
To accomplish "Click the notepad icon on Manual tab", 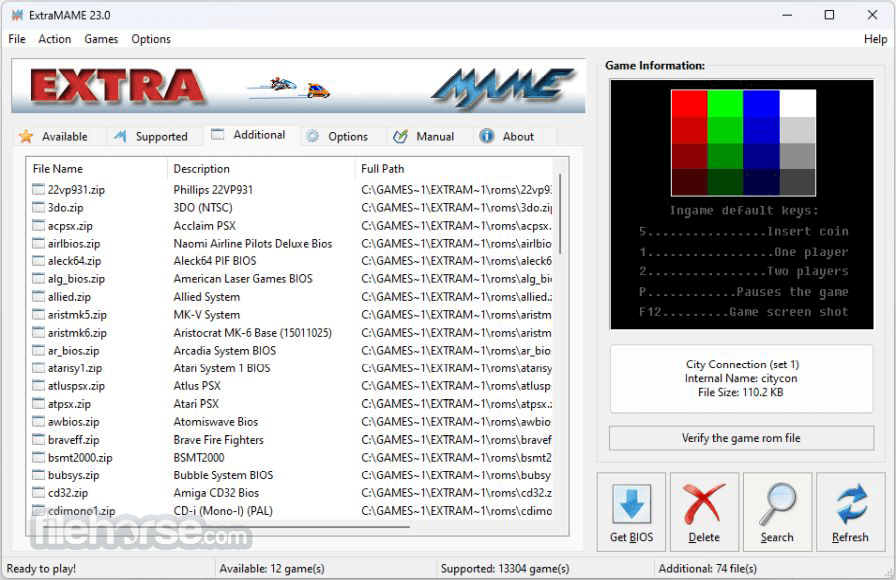I will [x=401, y=136].
